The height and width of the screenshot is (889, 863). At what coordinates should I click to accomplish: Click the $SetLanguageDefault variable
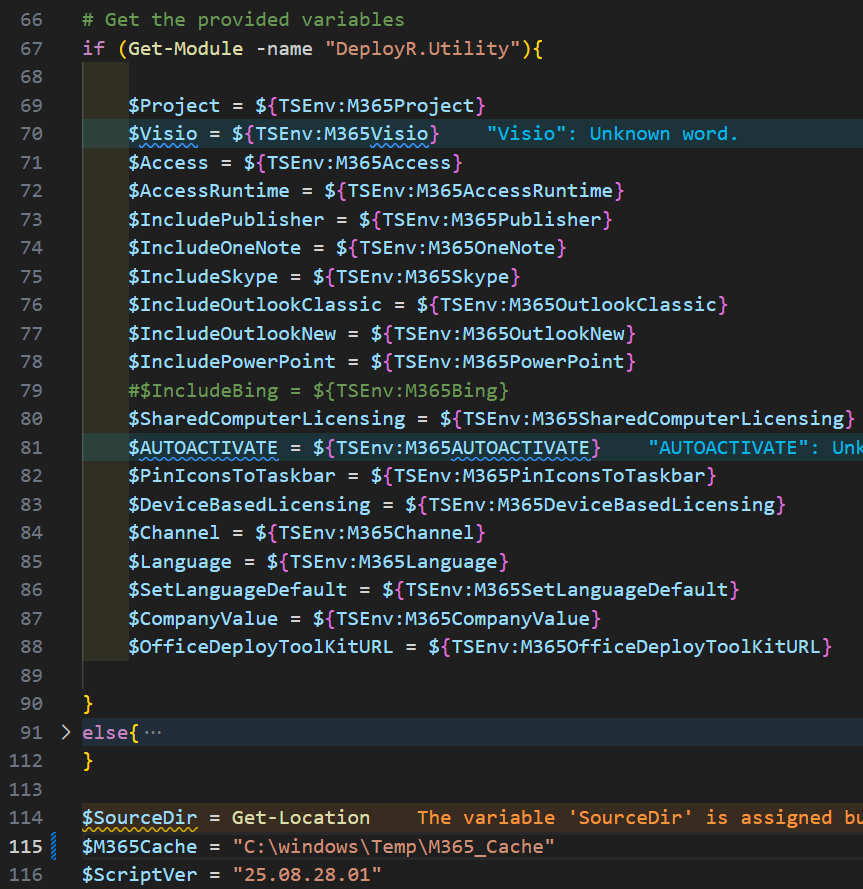point(238,590)
